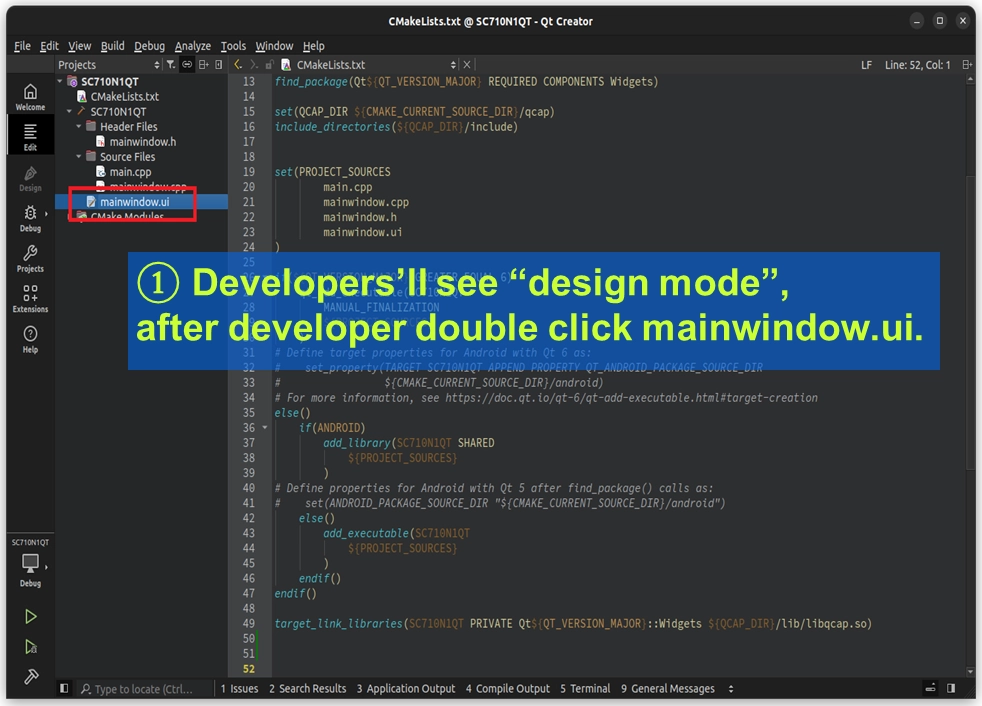Collapse the Header Files folder

[x=80, y=127]
